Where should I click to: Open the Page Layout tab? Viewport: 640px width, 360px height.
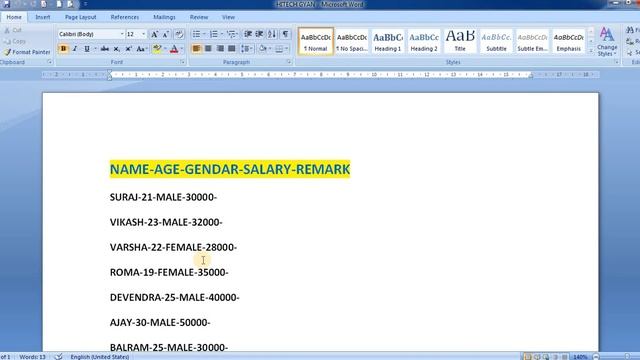tap(80, 17)
